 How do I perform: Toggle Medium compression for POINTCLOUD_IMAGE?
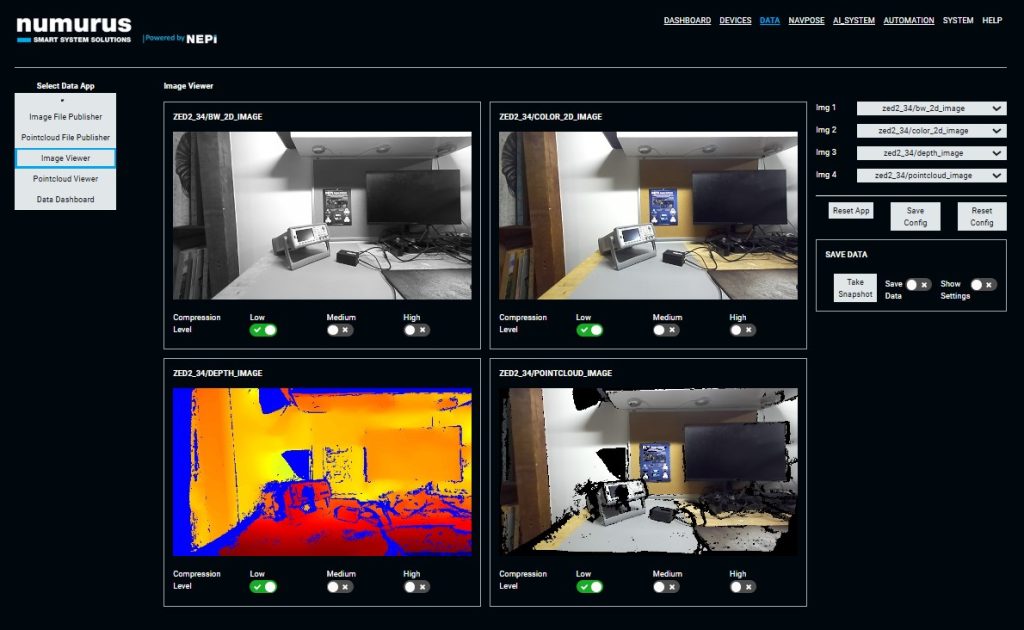click(x=666, y=587)
